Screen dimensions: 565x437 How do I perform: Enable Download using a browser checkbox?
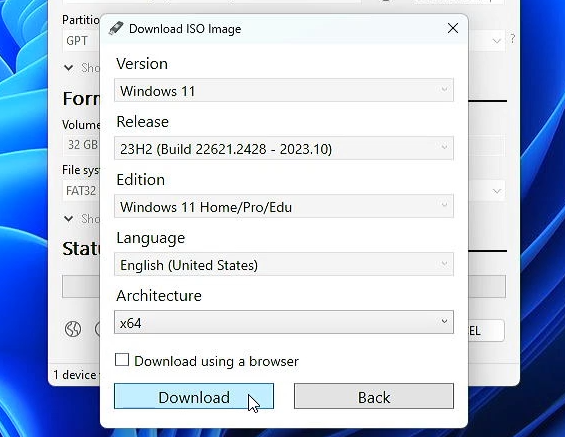122,360
